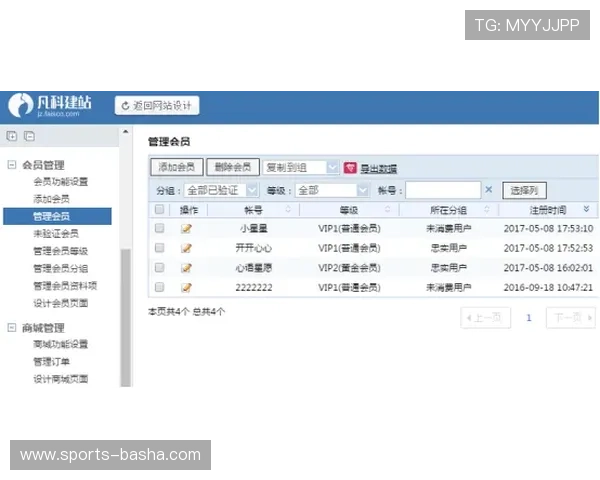Clear the 帐号 search with the X icon
The image size is (600, 480).
click(489, 189)
